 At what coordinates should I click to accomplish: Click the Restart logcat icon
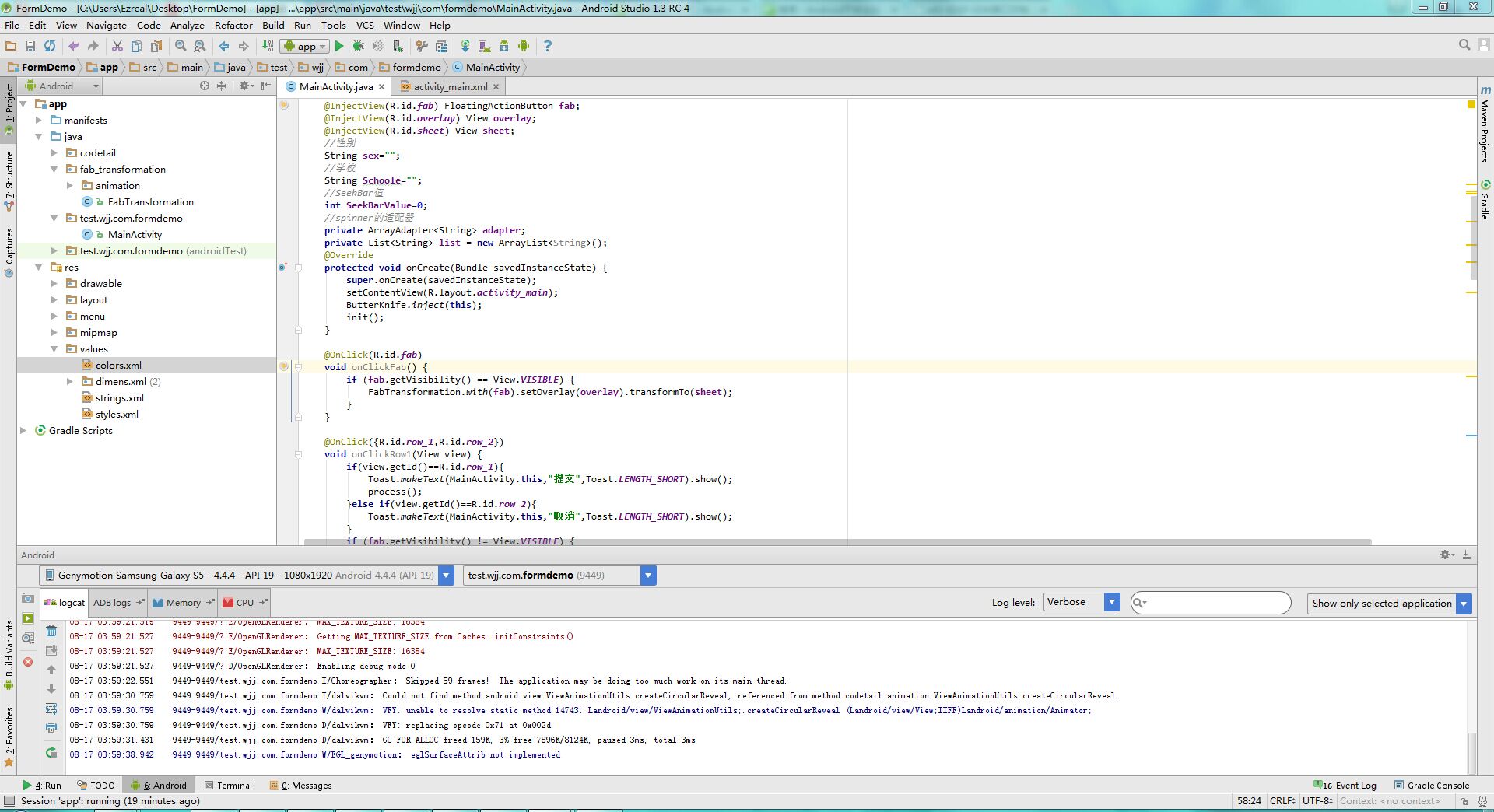coord(51,752)
